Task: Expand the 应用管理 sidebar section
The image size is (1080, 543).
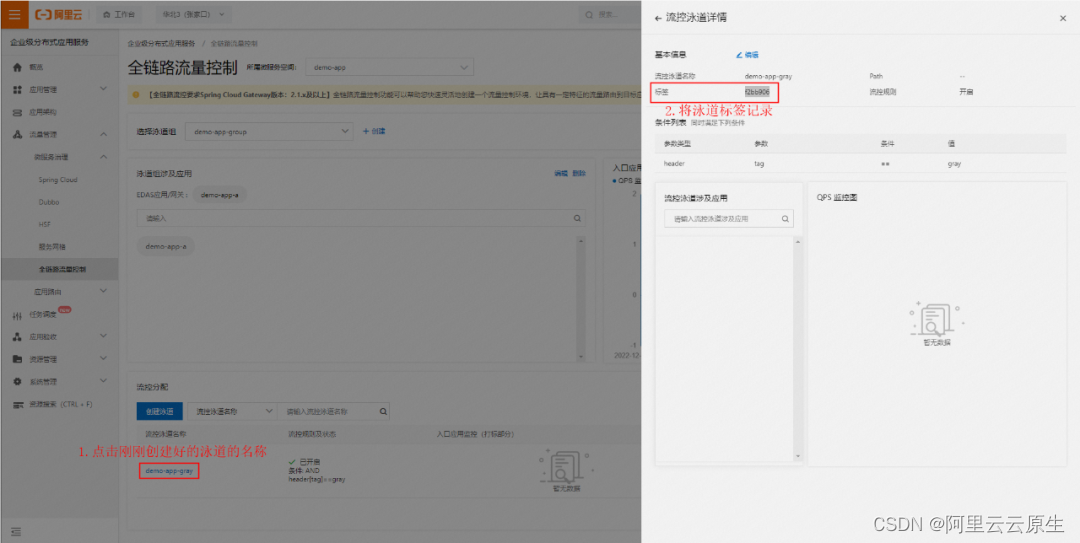Action: (103, 89)
